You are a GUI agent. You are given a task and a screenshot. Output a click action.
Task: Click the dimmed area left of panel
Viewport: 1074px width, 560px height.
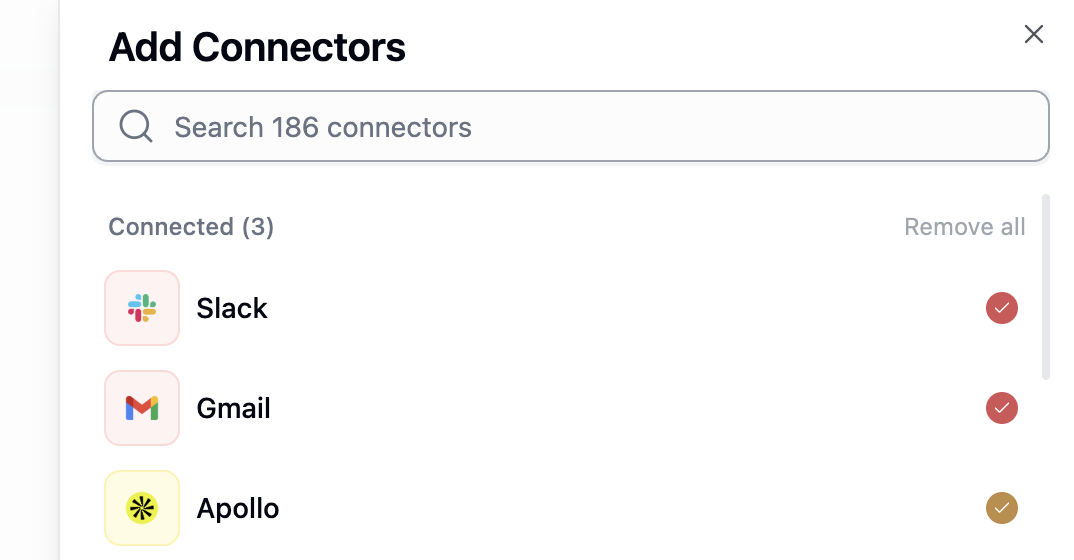29,280
